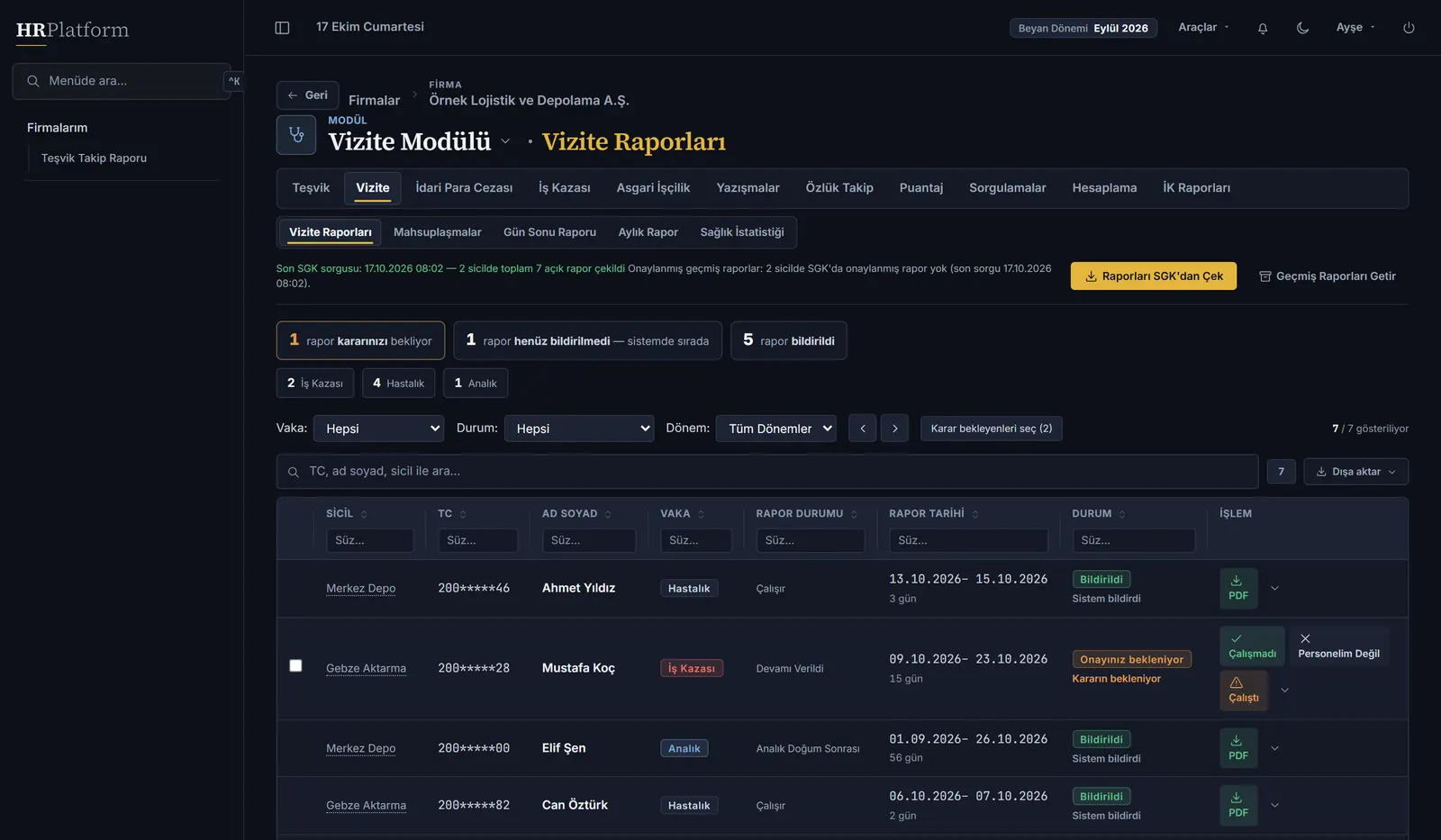Filter by 2 İş Kazası chip

(315, 384)
